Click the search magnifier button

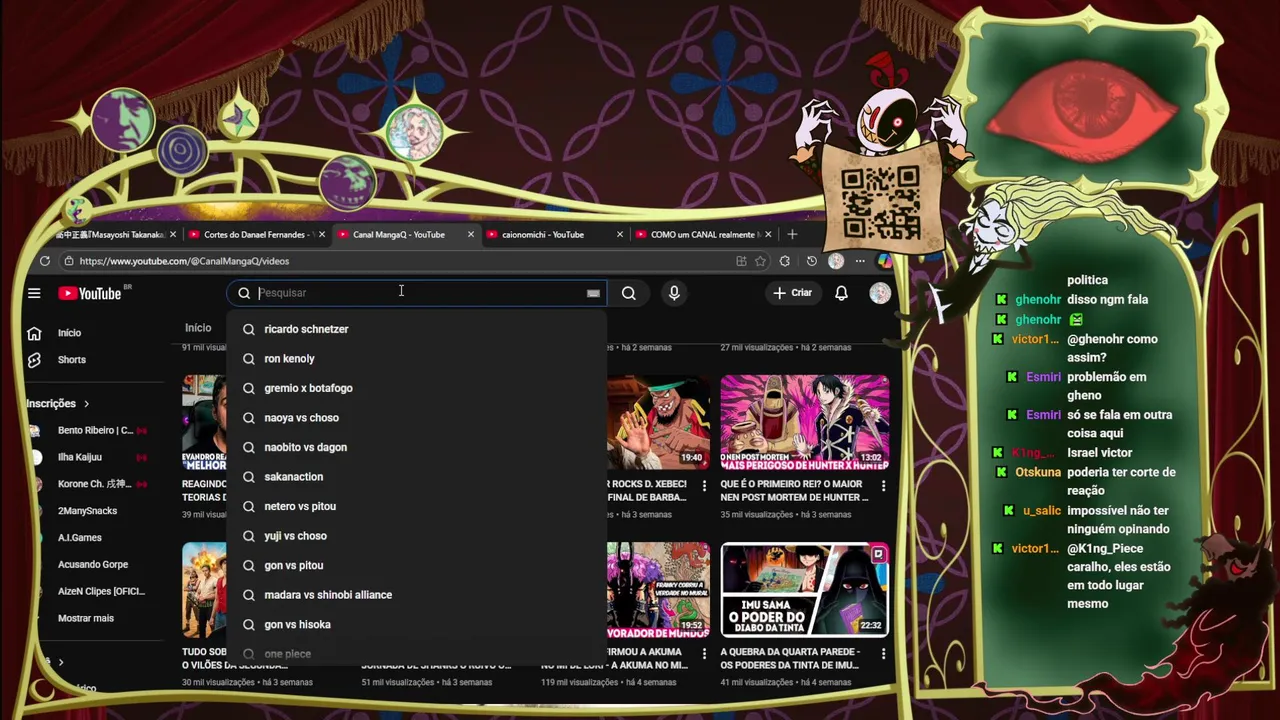click(629, 293)
